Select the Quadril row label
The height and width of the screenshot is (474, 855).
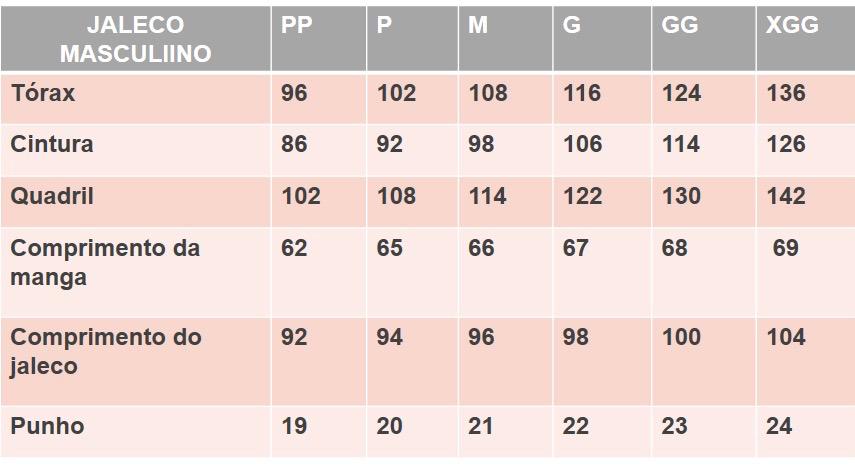coord(52,196)
